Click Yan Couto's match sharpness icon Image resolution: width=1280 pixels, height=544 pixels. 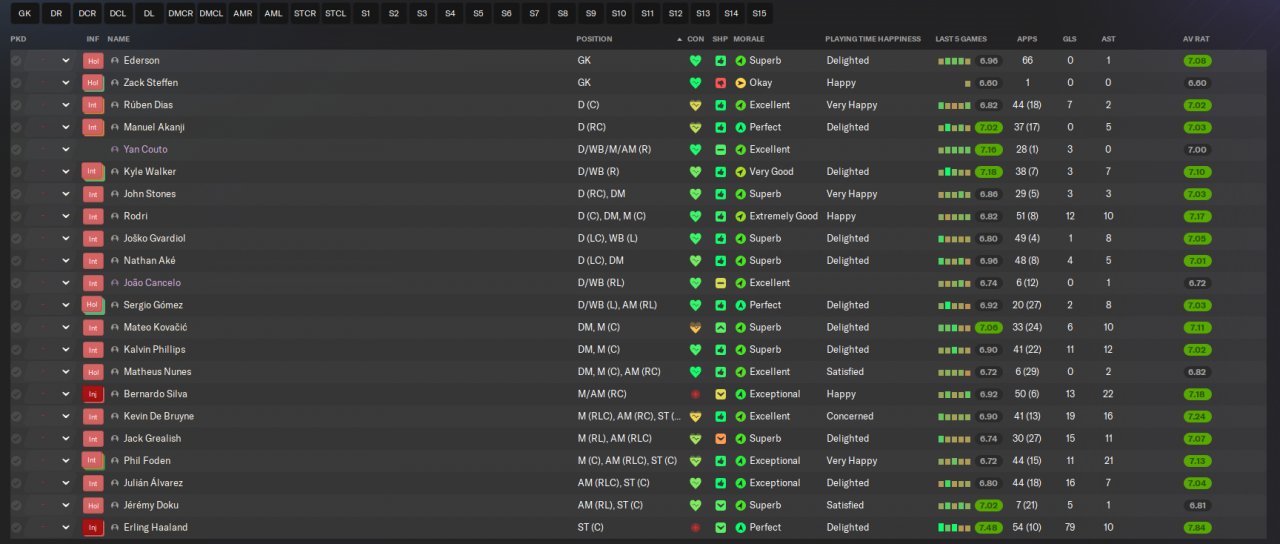[720, 149]
